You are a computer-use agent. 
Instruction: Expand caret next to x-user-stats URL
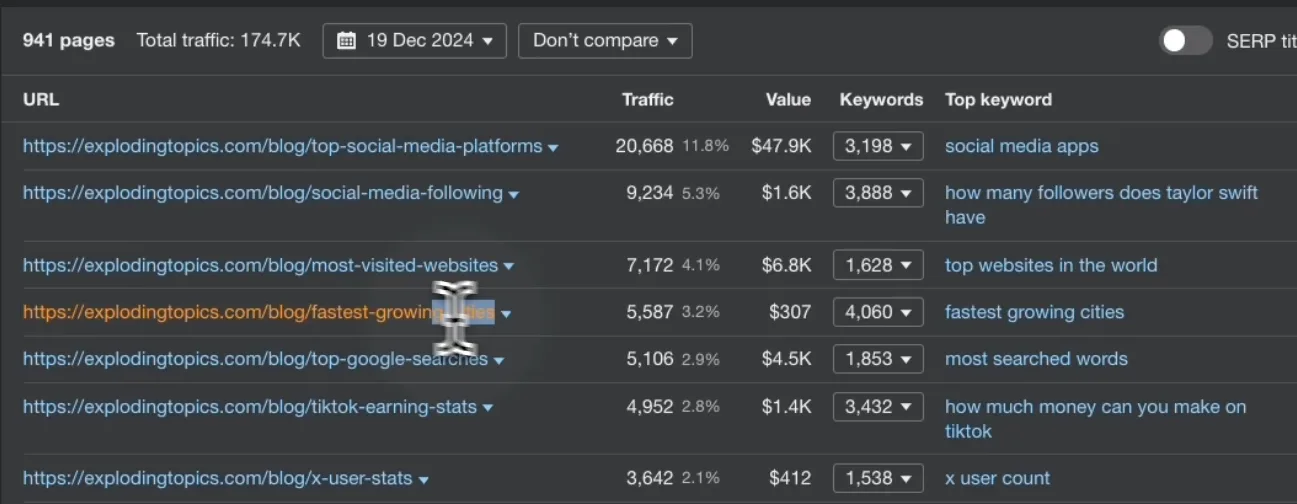tap(423, 480)
